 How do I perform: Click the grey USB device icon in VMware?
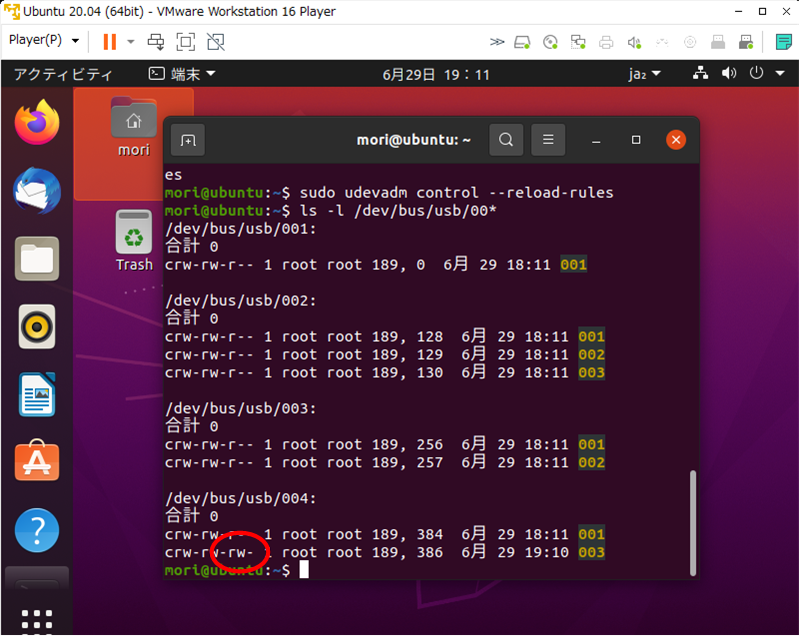coord(718,42)
